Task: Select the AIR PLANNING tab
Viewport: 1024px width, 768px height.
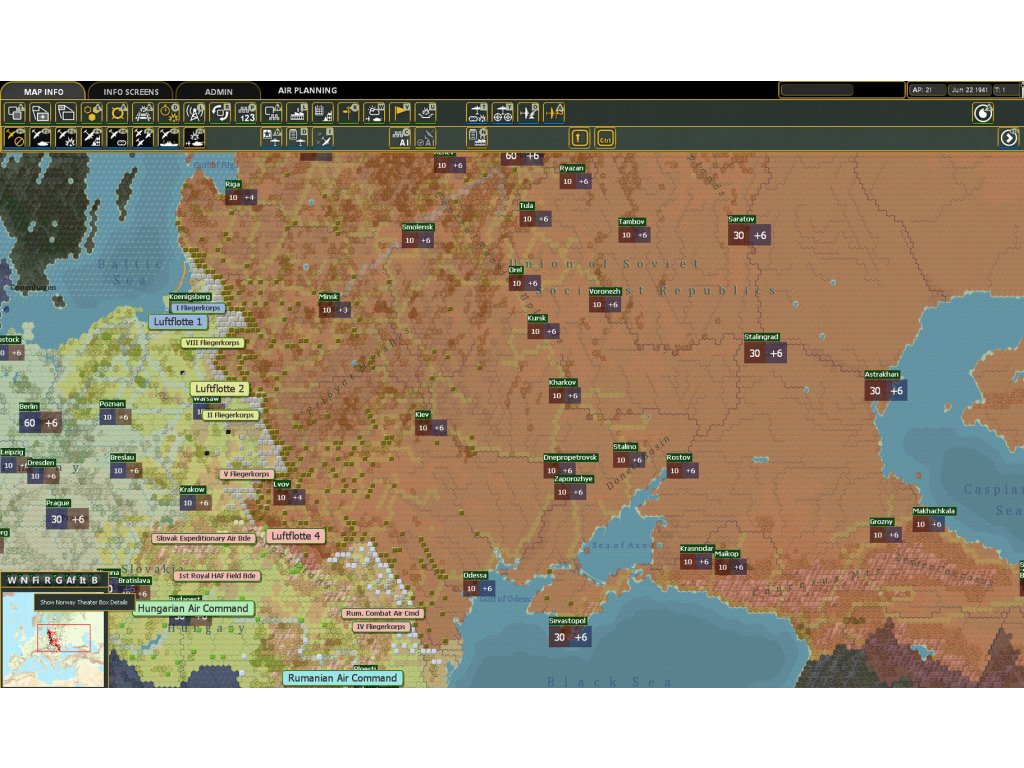Action: point(307,91)
